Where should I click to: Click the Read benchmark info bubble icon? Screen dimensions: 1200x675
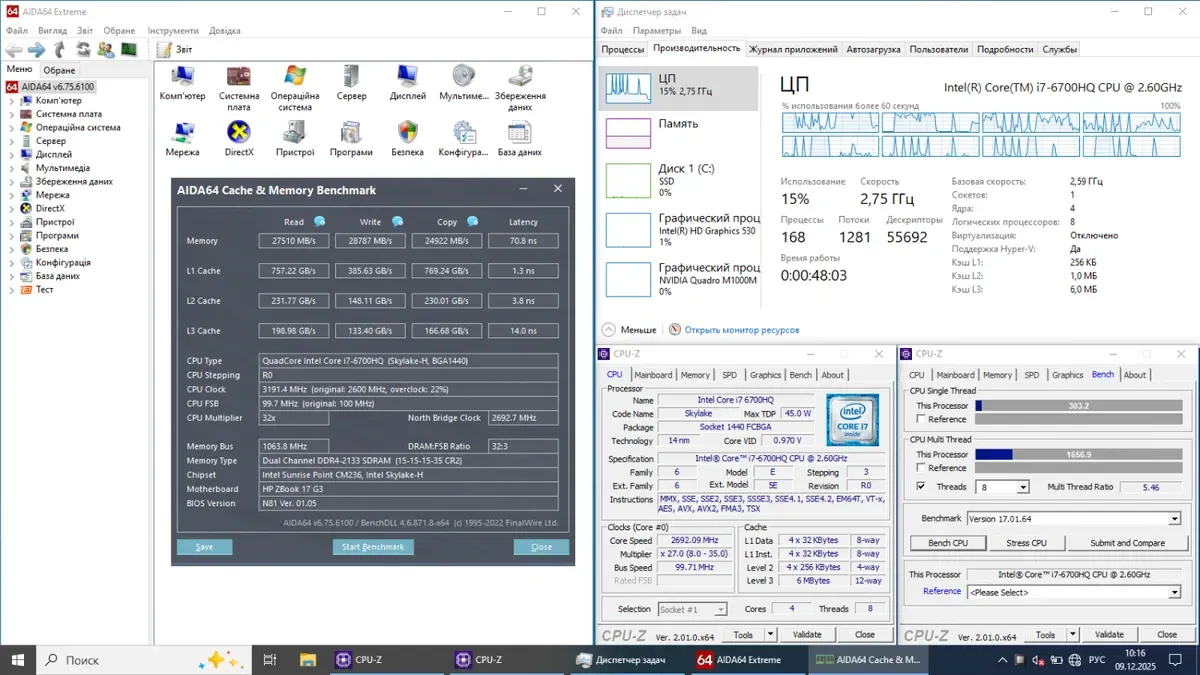click(319, 222)
